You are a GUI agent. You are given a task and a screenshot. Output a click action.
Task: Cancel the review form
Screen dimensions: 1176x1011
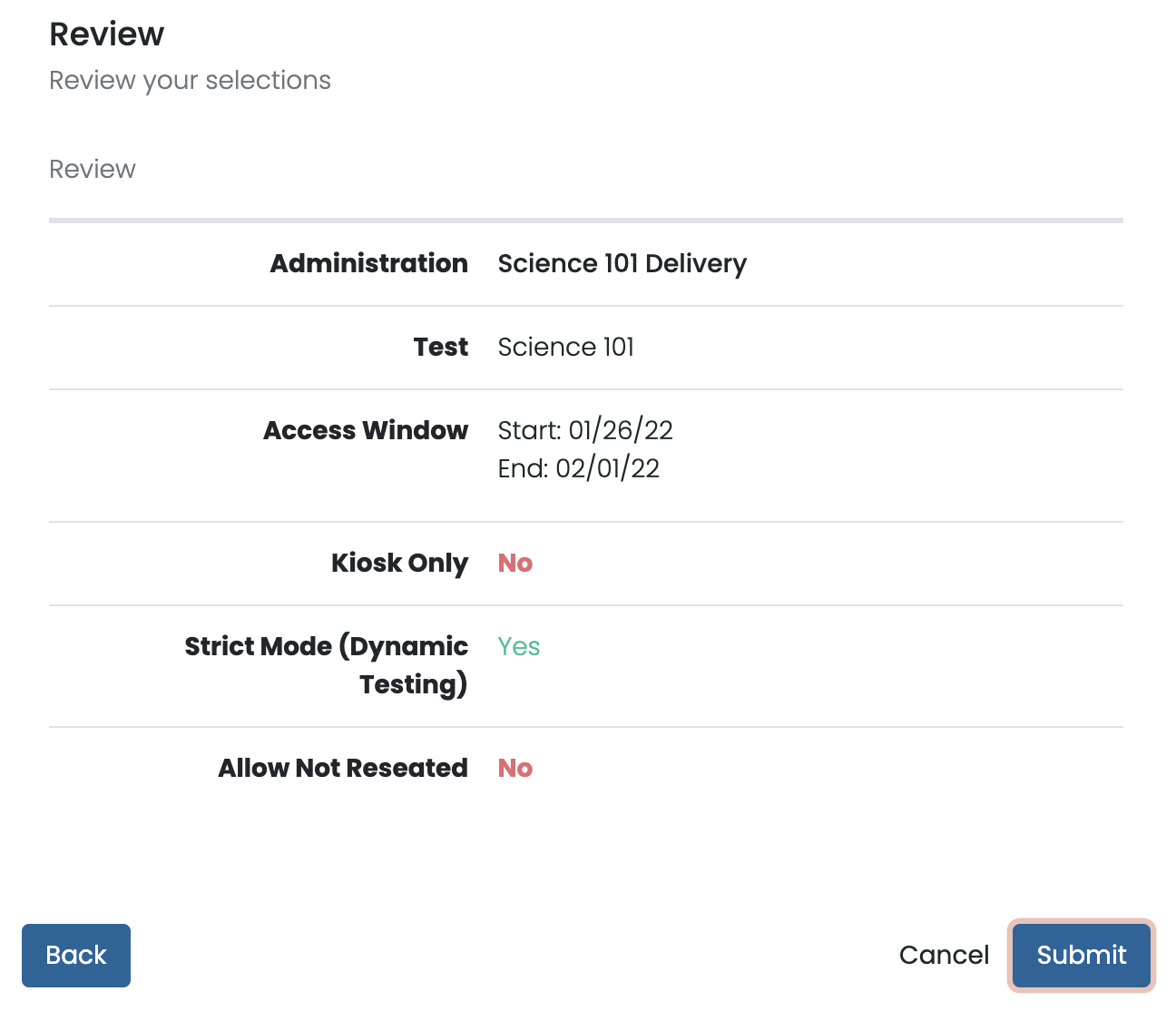coord(944,955)
